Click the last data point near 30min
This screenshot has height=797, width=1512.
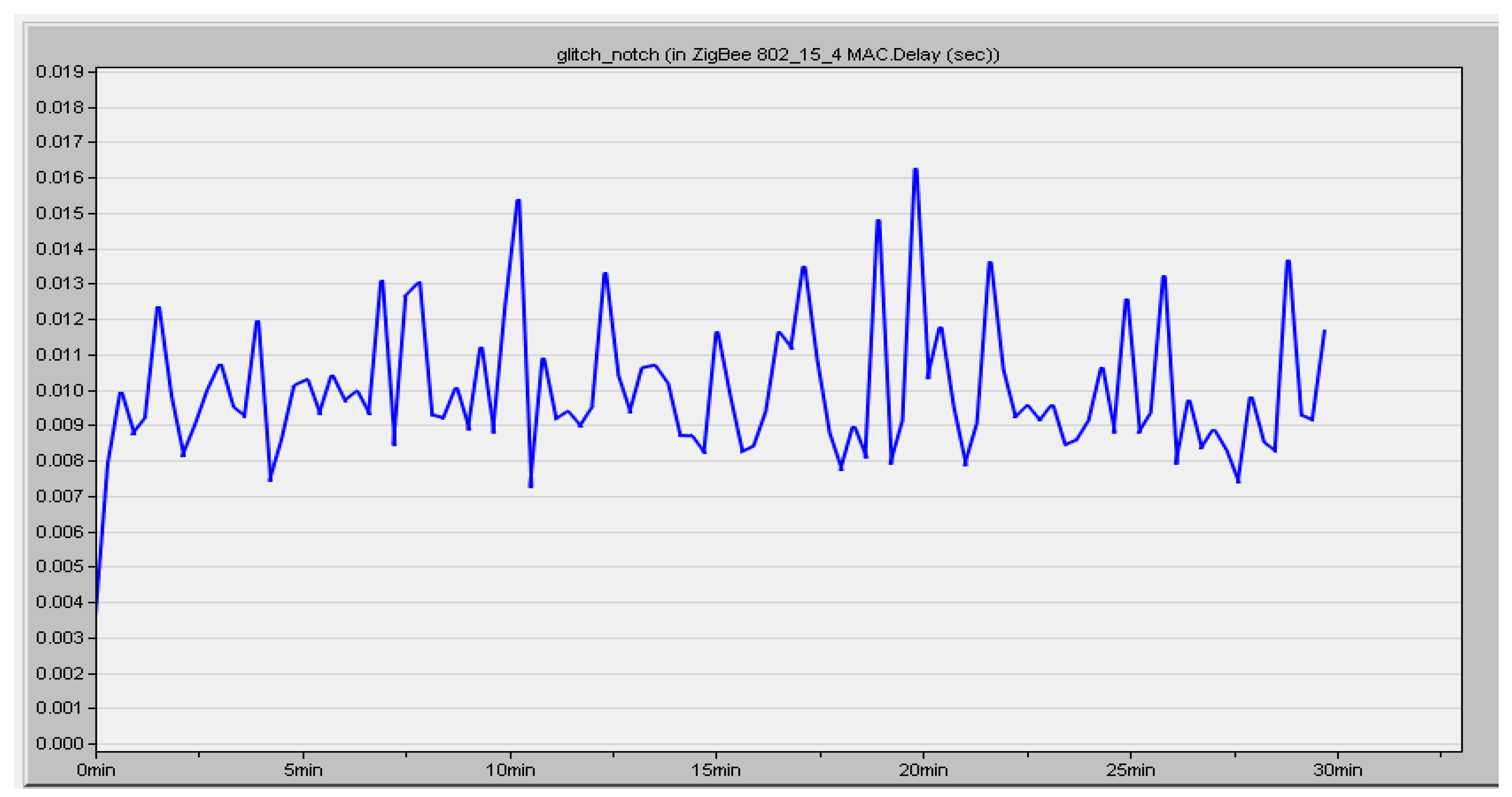1325,331
